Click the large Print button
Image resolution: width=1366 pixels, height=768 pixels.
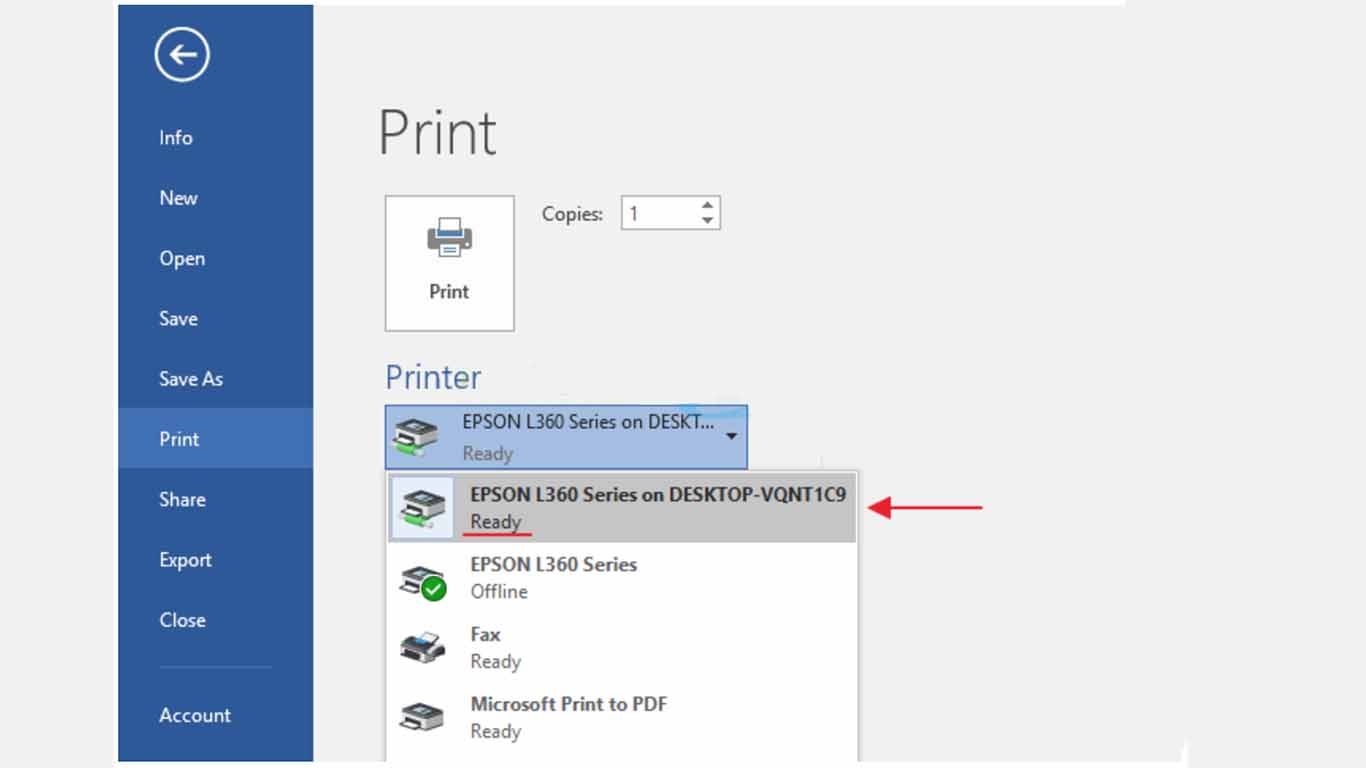pos(449,263)
